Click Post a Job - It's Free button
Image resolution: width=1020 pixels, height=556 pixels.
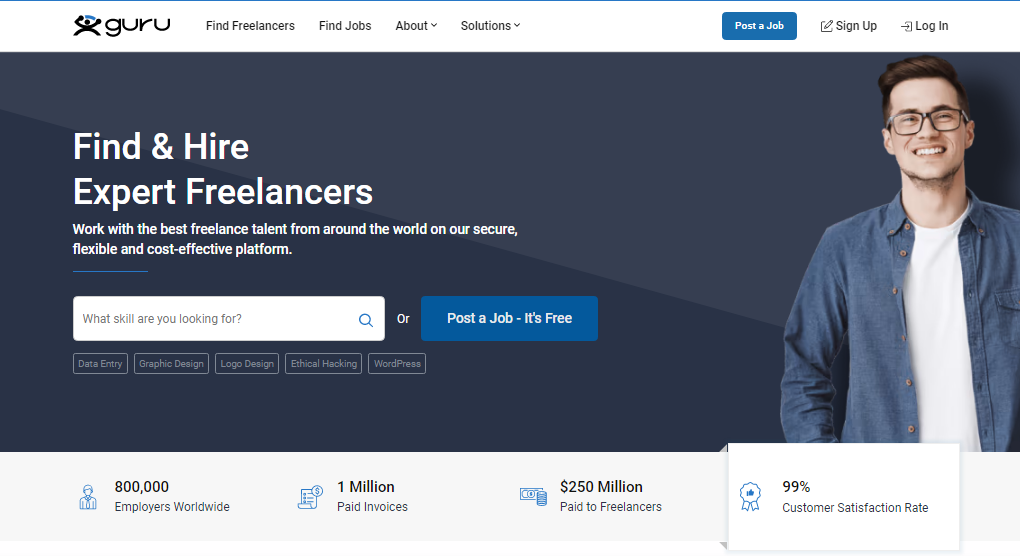[509, 319]
